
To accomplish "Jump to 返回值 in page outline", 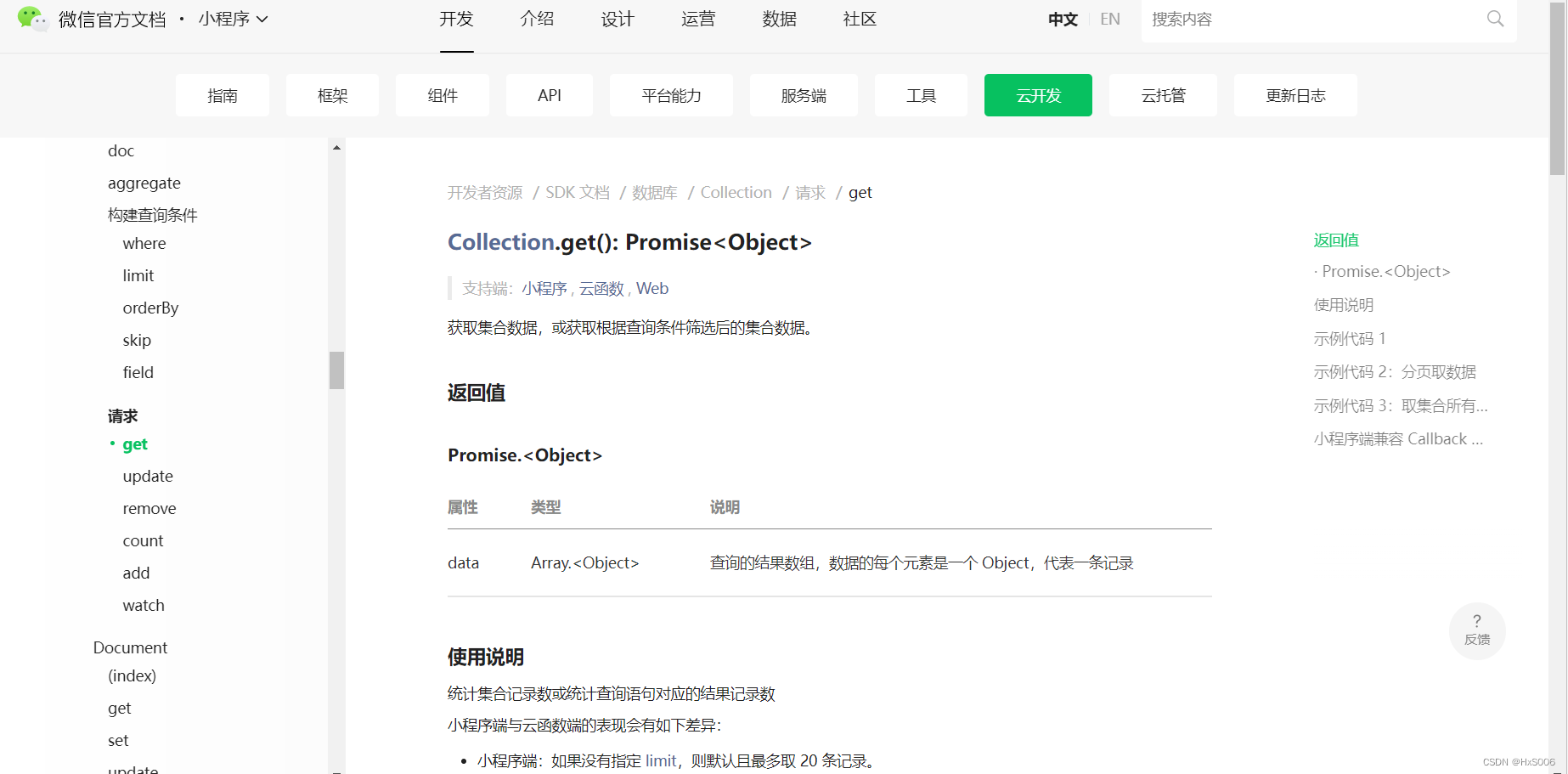I will (x=1336, y=240).
